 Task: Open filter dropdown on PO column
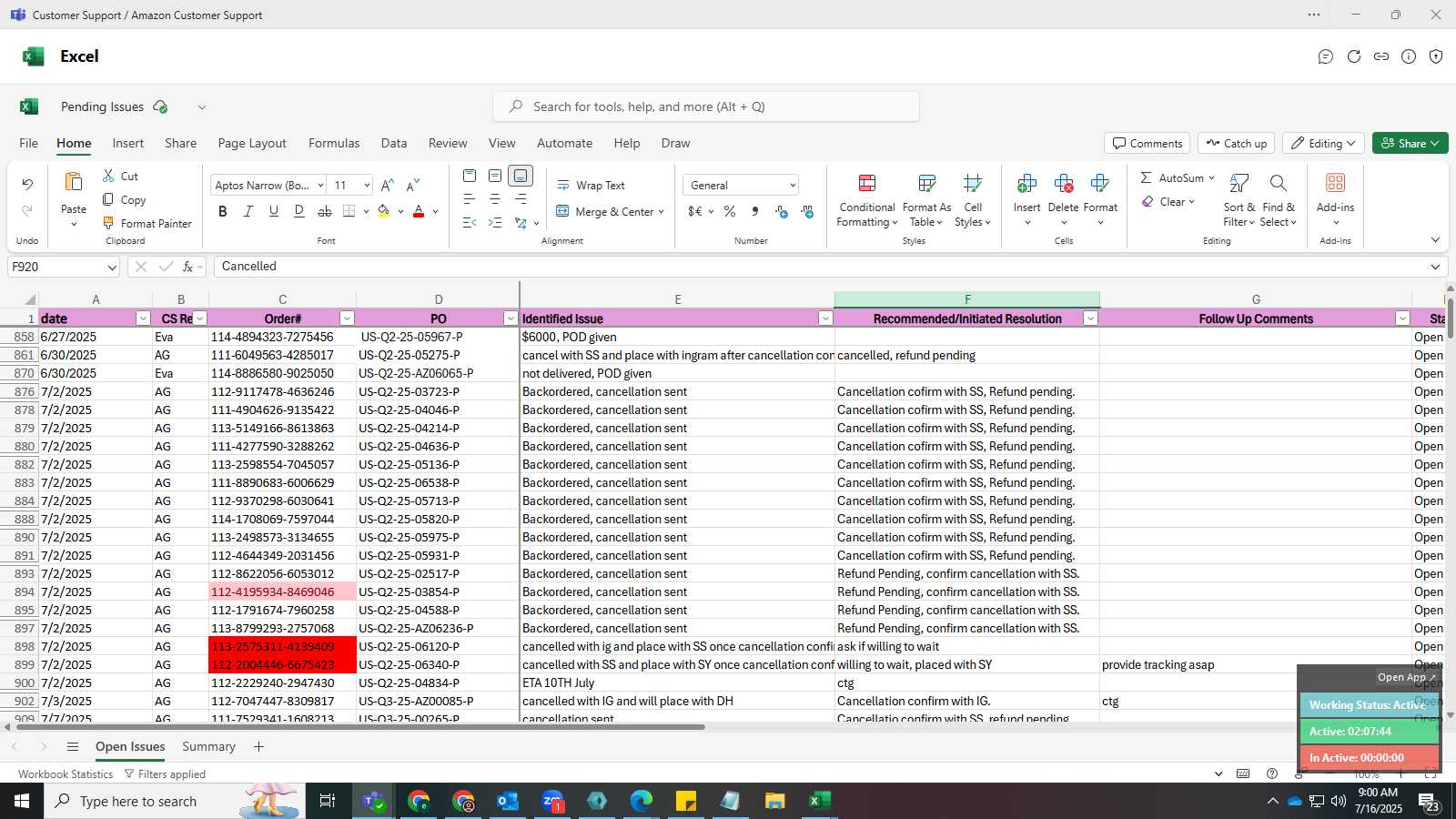511,318
